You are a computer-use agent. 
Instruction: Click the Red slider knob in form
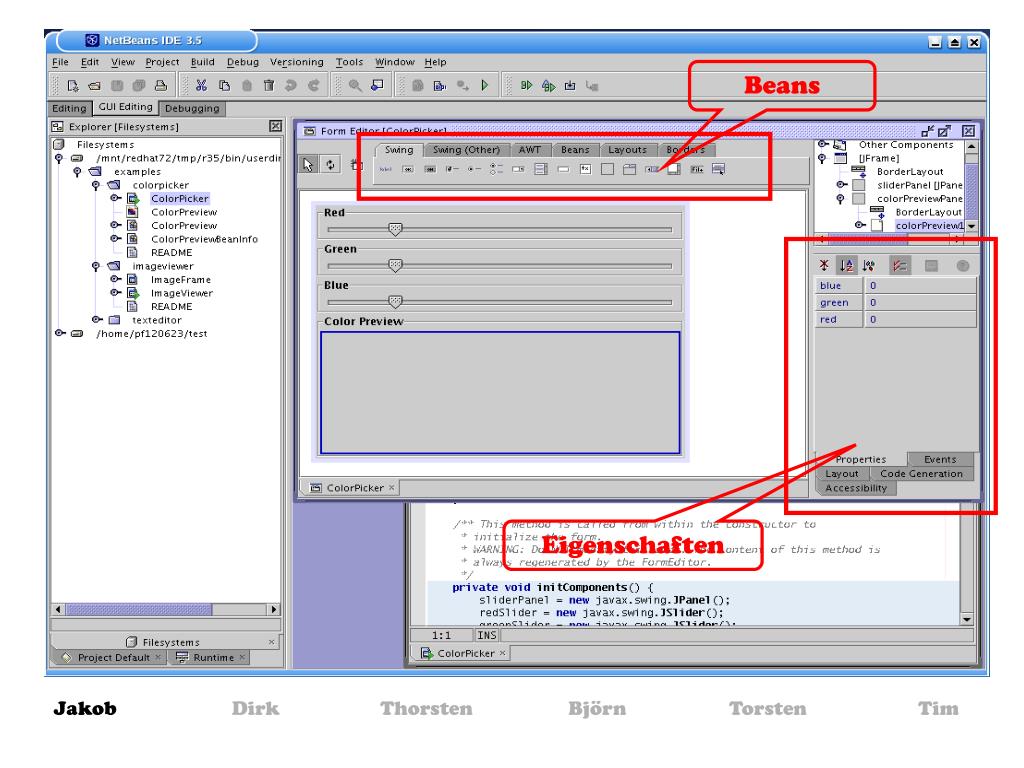[x=395, y=229]
